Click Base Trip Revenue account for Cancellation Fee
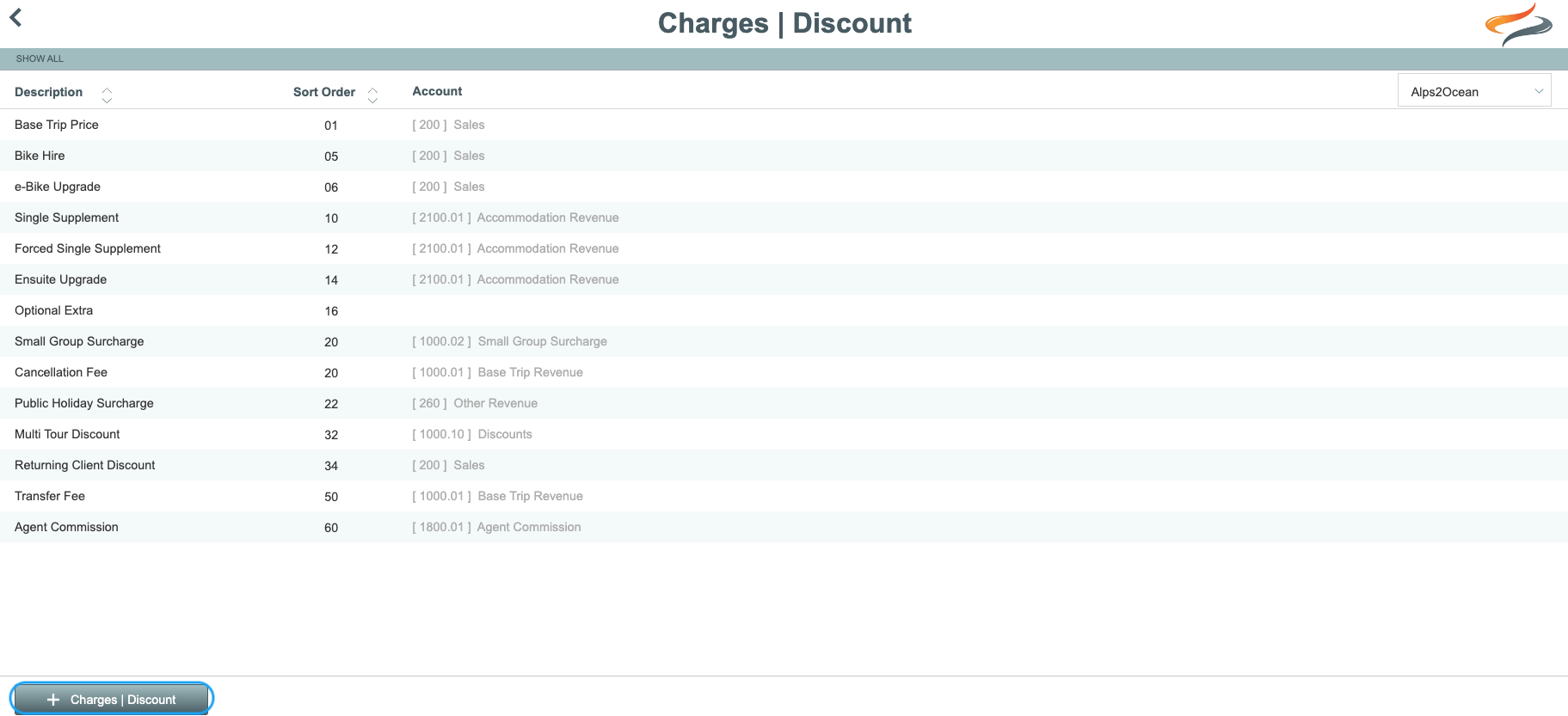Image resolution: width=1568 pixels, height=716 pixels. [x=497, y=372]
